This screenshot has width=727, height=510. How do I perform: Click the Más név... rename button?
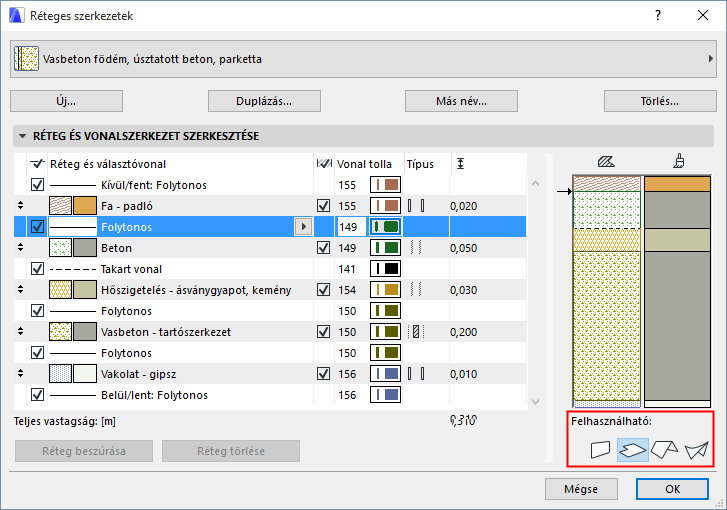[461, 101]
